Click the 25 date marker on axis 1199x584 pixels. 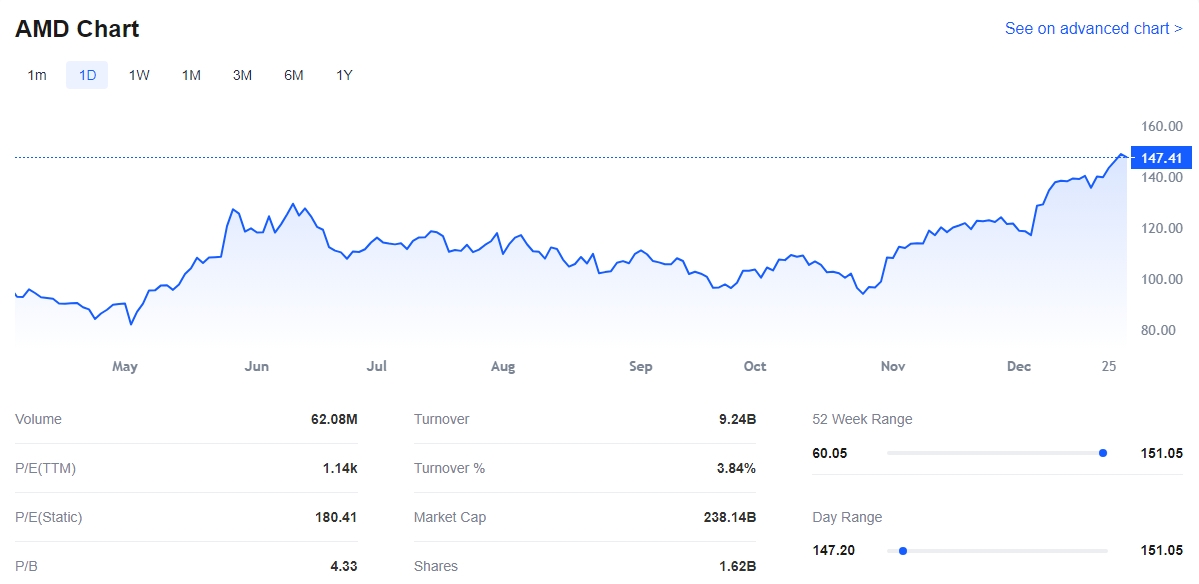tap(1109, 367)
